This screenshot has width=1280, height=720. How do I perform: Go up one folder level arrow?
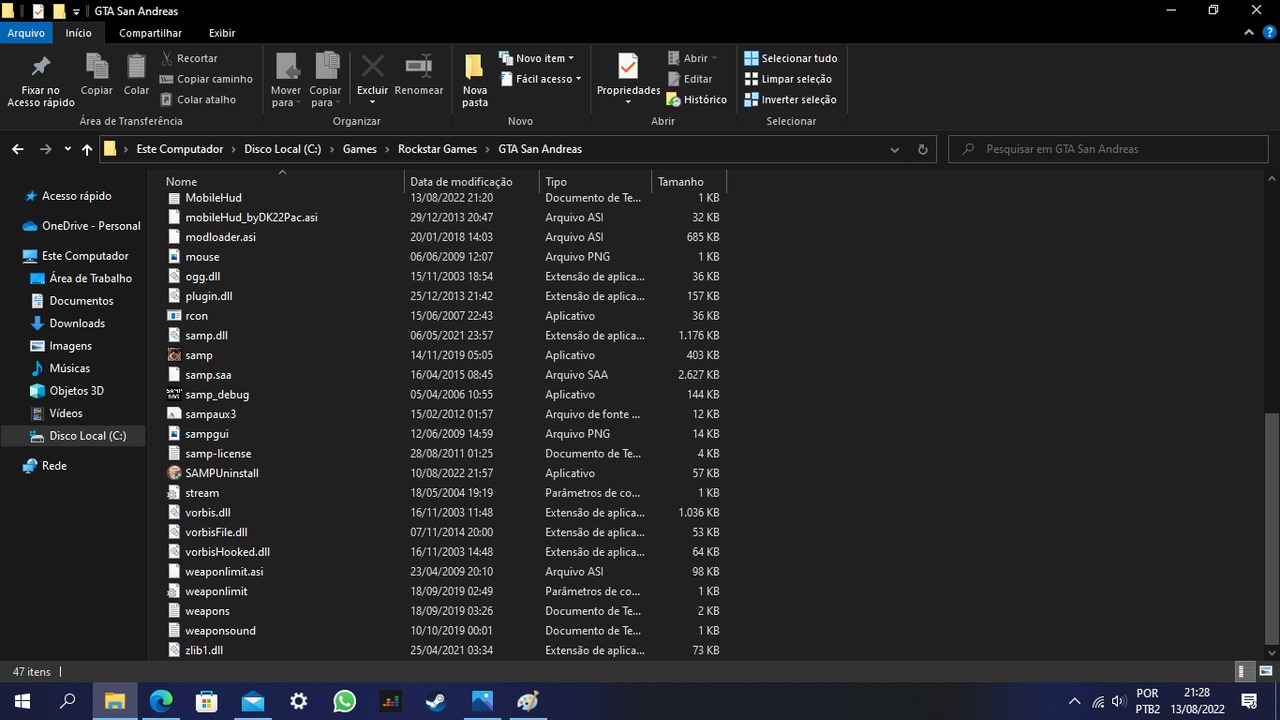(87, 149)
